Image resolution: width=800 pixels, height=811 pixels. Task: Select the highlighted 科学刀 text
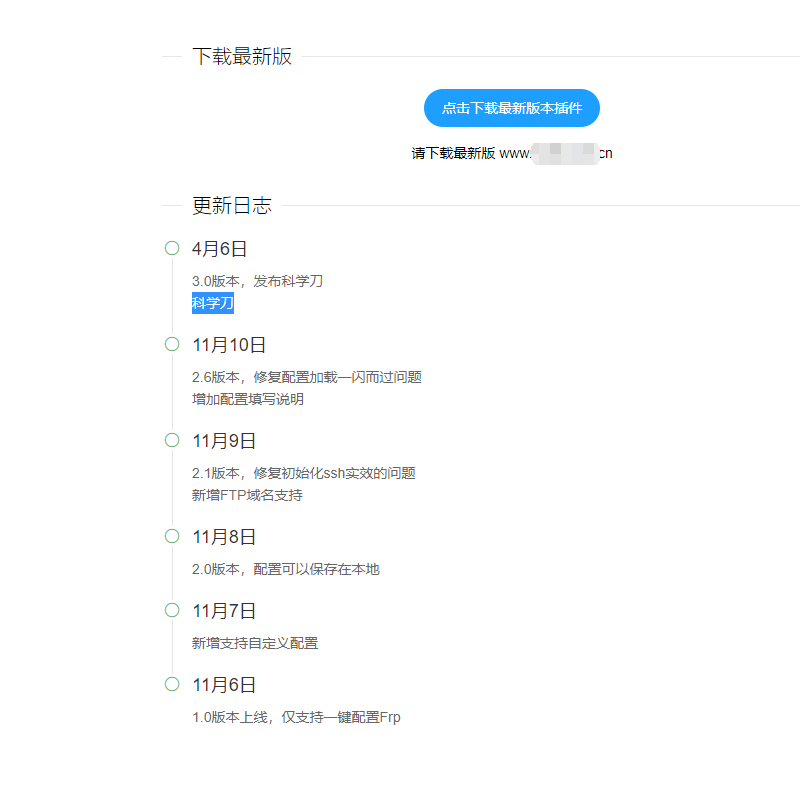coord(211,302)
